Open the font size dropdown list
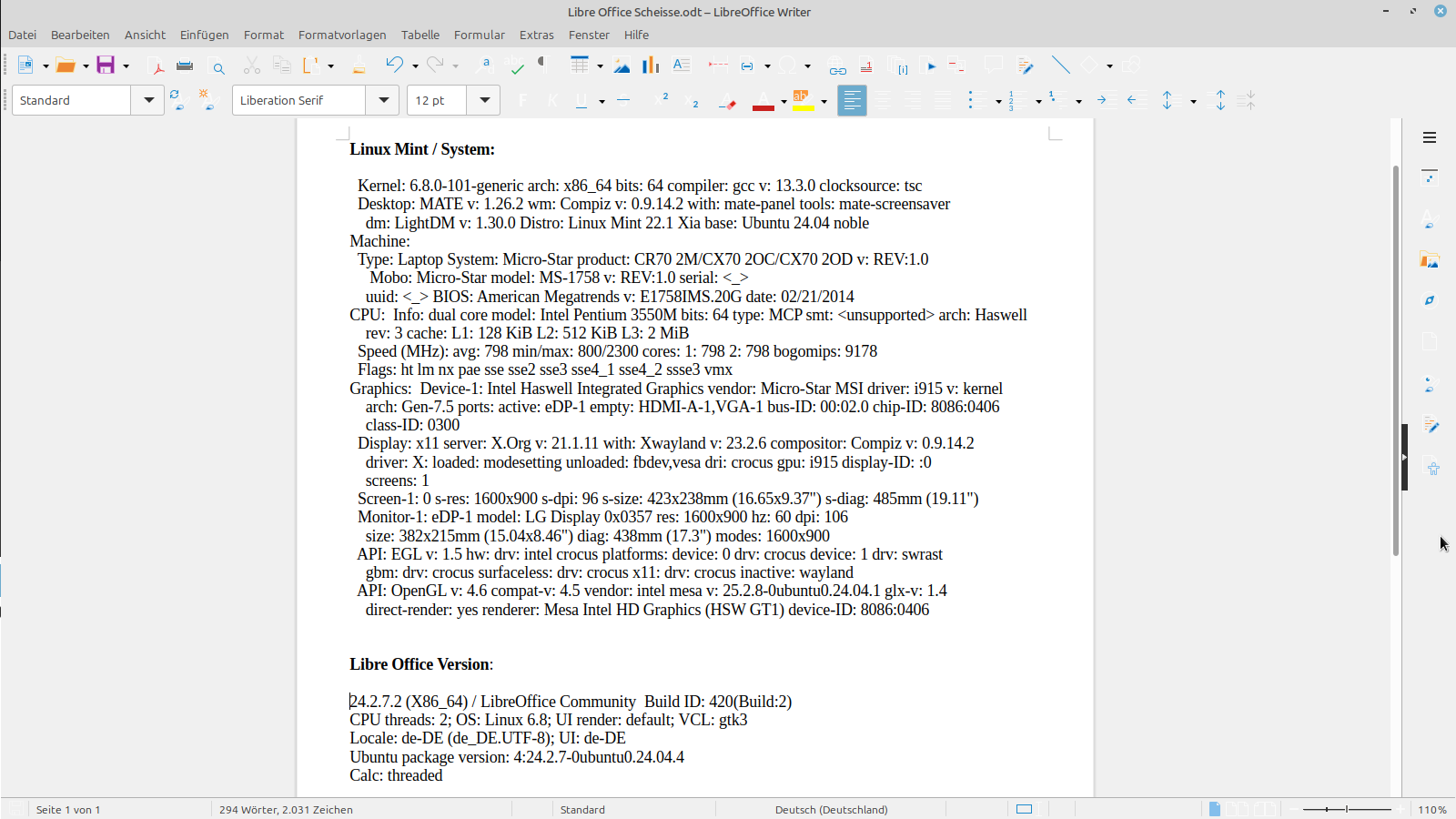The image size is (1456, 819). click(x=484, y=100)
